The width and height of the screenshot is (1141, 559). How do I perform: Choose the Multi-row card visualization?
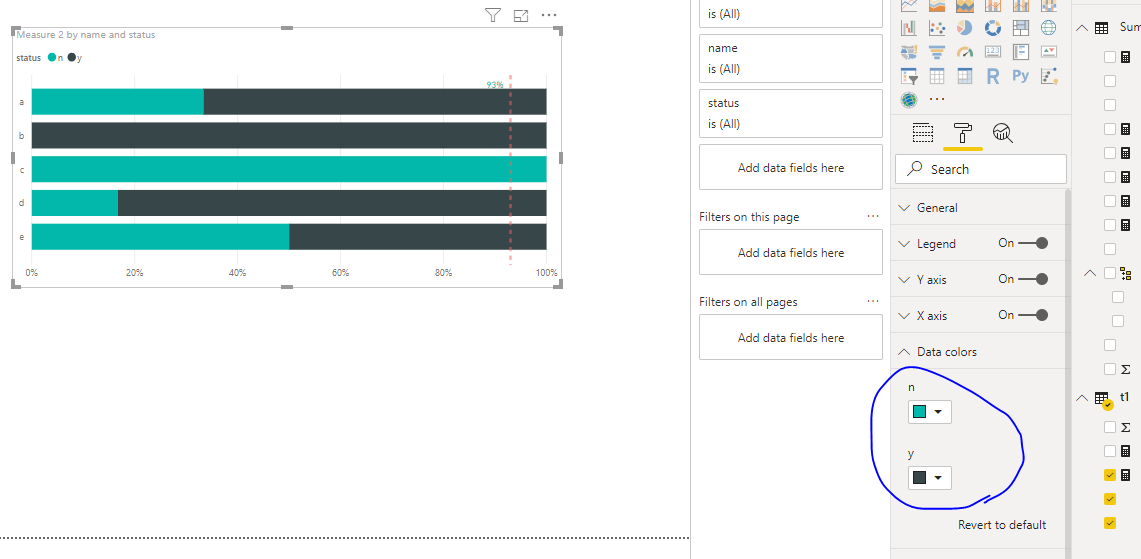point(1020,52)
